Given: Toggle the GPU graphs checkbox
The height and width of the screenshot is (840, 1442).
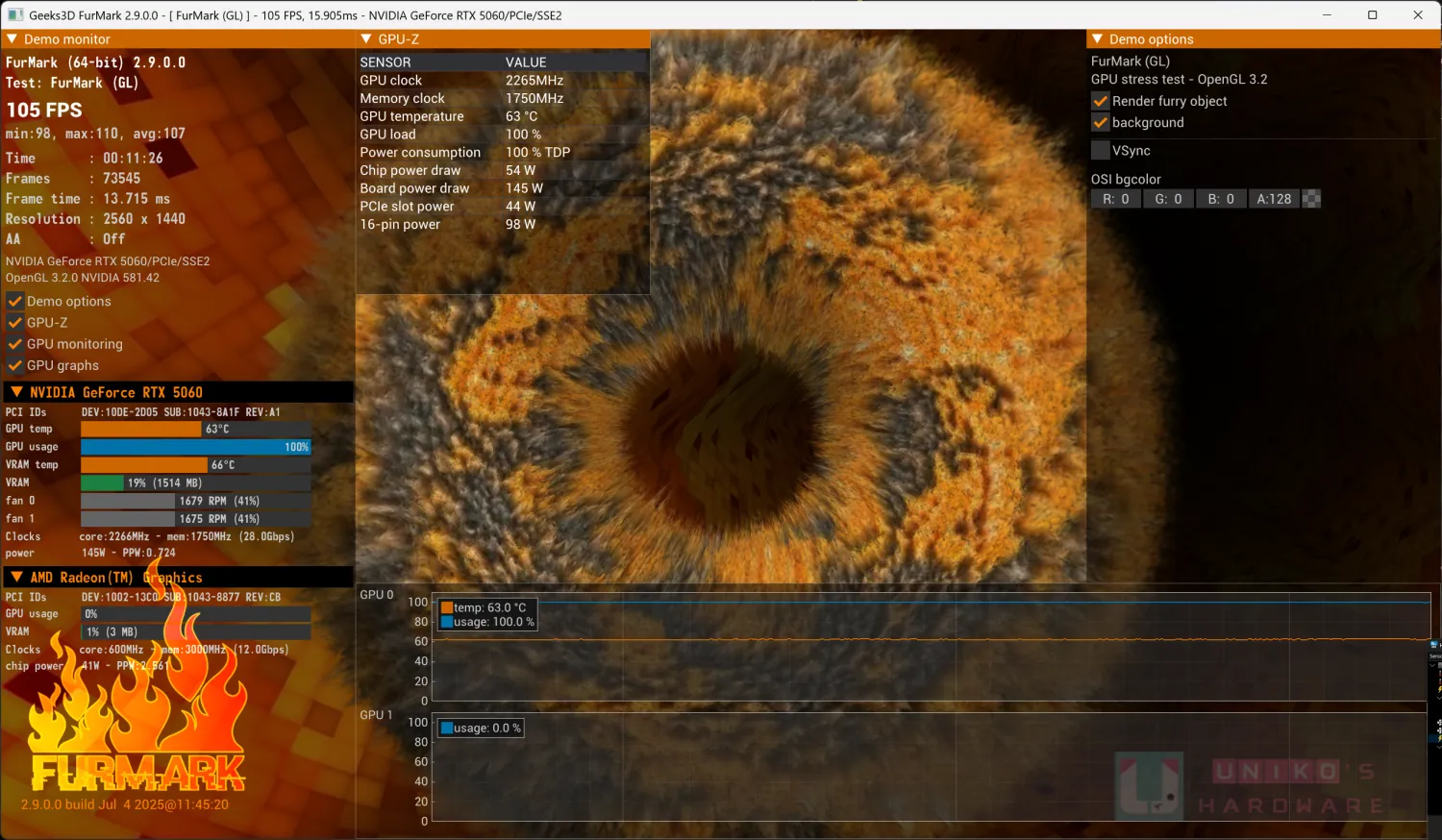Looking at the screenshot, I should click(x=15, y=365).
